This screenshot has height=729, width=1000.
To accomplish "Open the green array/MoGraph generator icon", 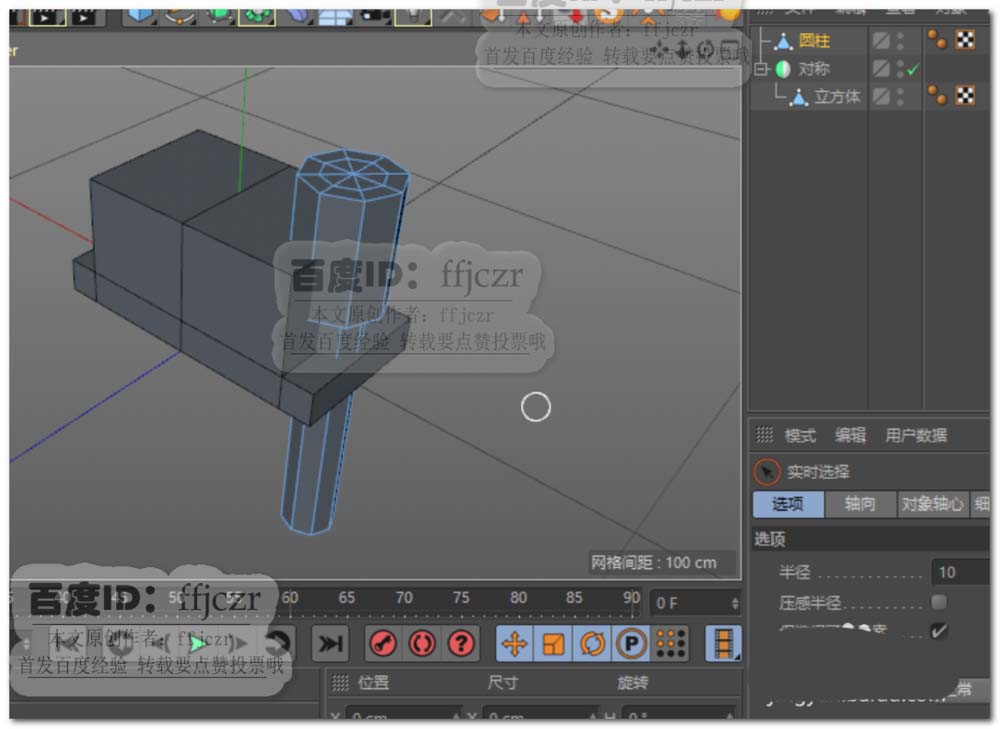I will click(x=257, y=16).
